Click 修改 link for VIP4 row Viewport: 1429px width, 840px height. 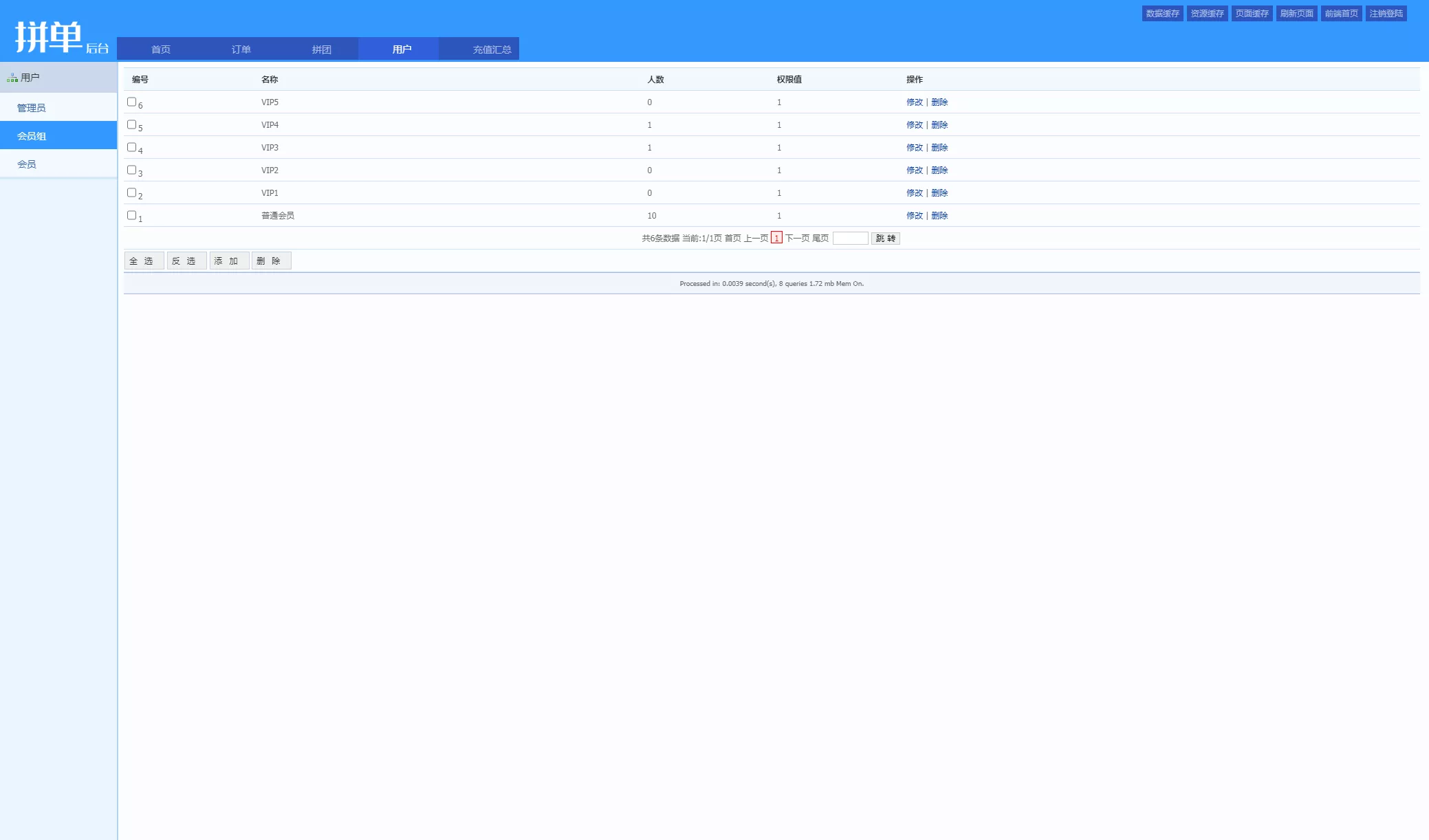[x=914, y=125]
